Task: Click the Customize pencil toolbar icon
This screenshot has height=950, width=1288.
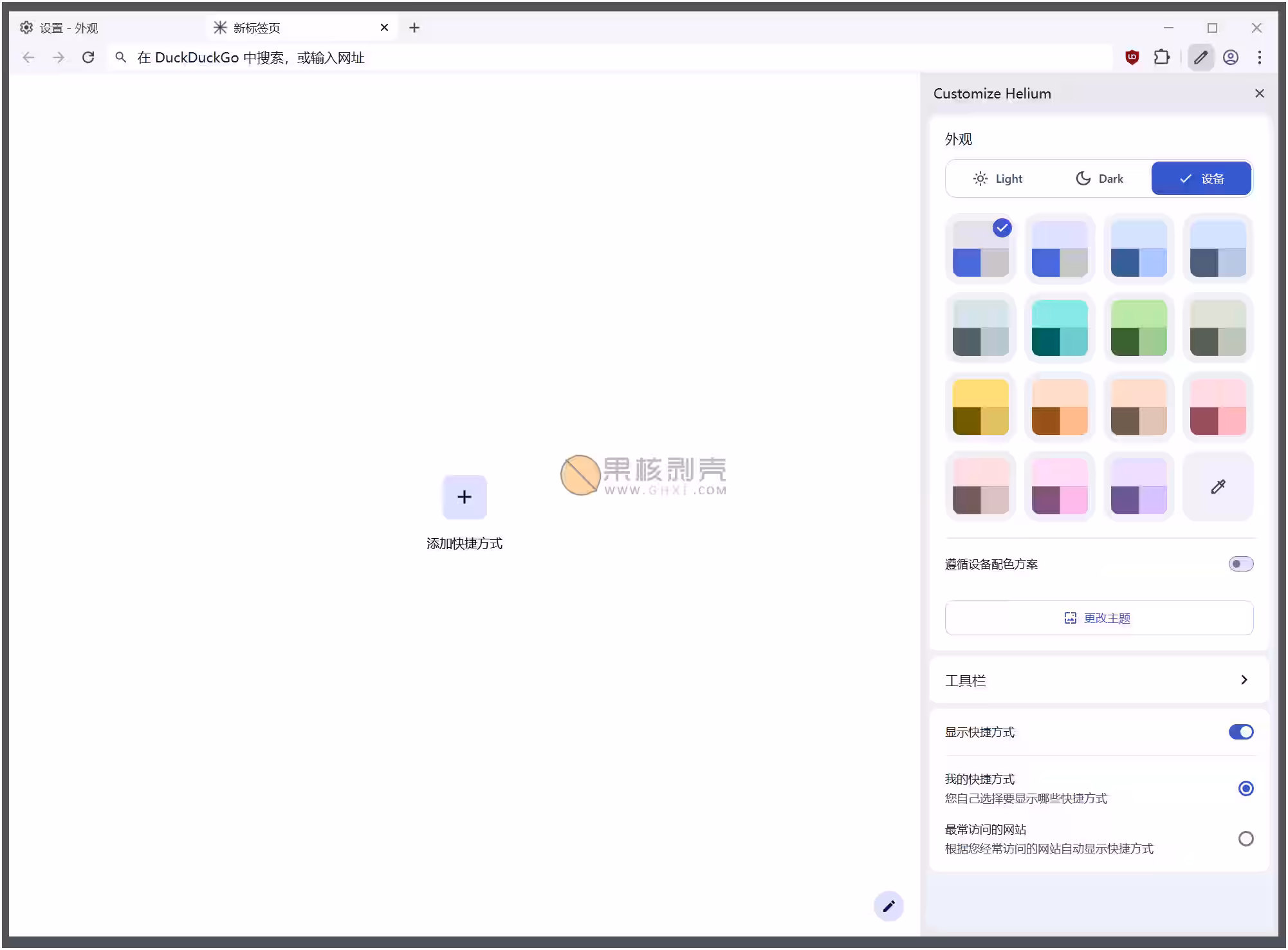Action: tap(1200, 57)
